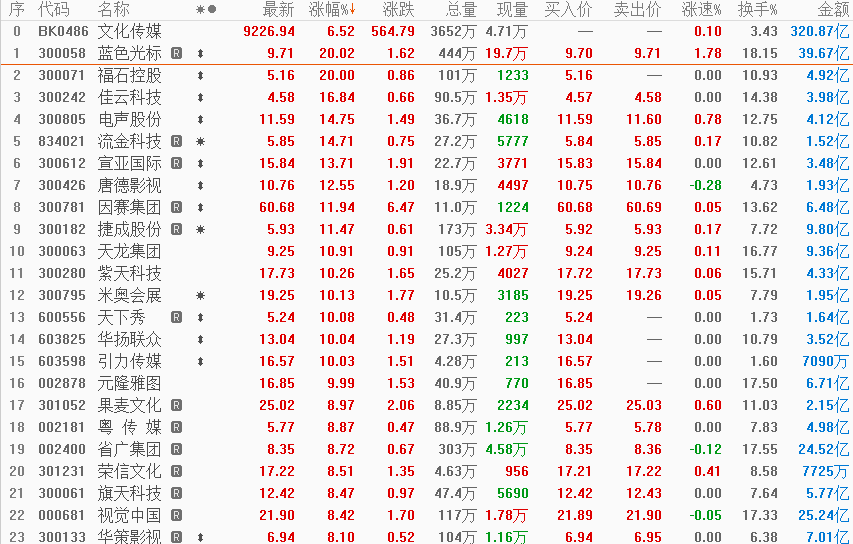
Task: Click the 代码 column header
Action: click(54, 9)
